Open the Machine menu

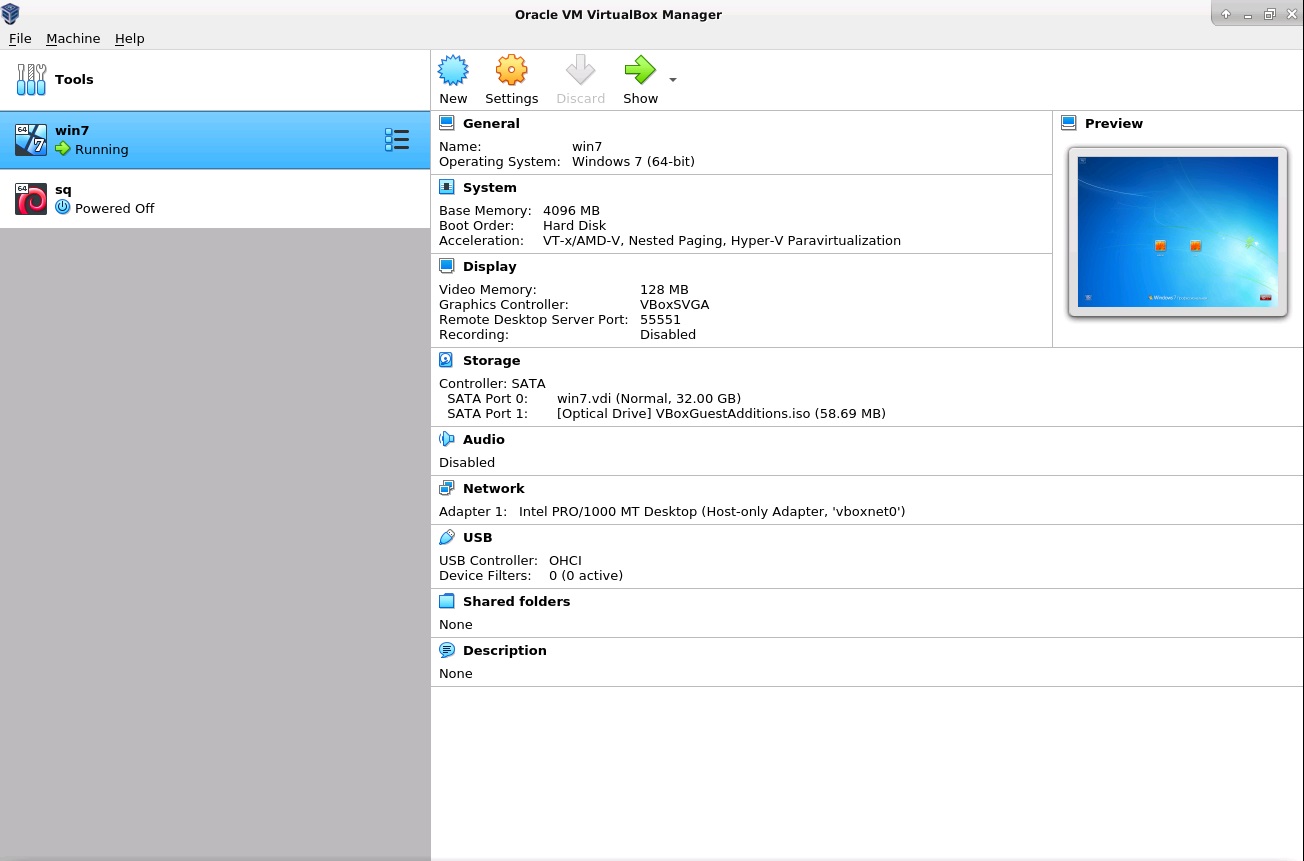73,38
